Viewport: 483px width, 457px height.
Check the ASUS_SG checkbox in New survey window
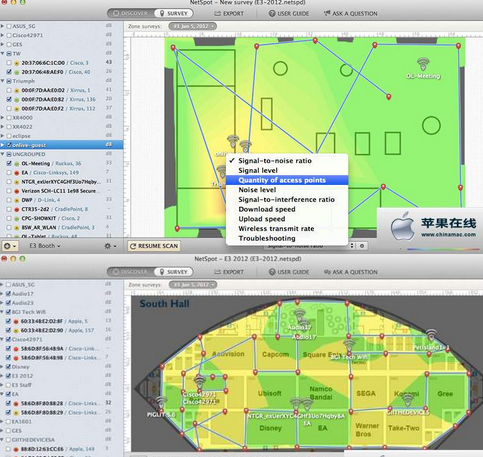[9, 26]
